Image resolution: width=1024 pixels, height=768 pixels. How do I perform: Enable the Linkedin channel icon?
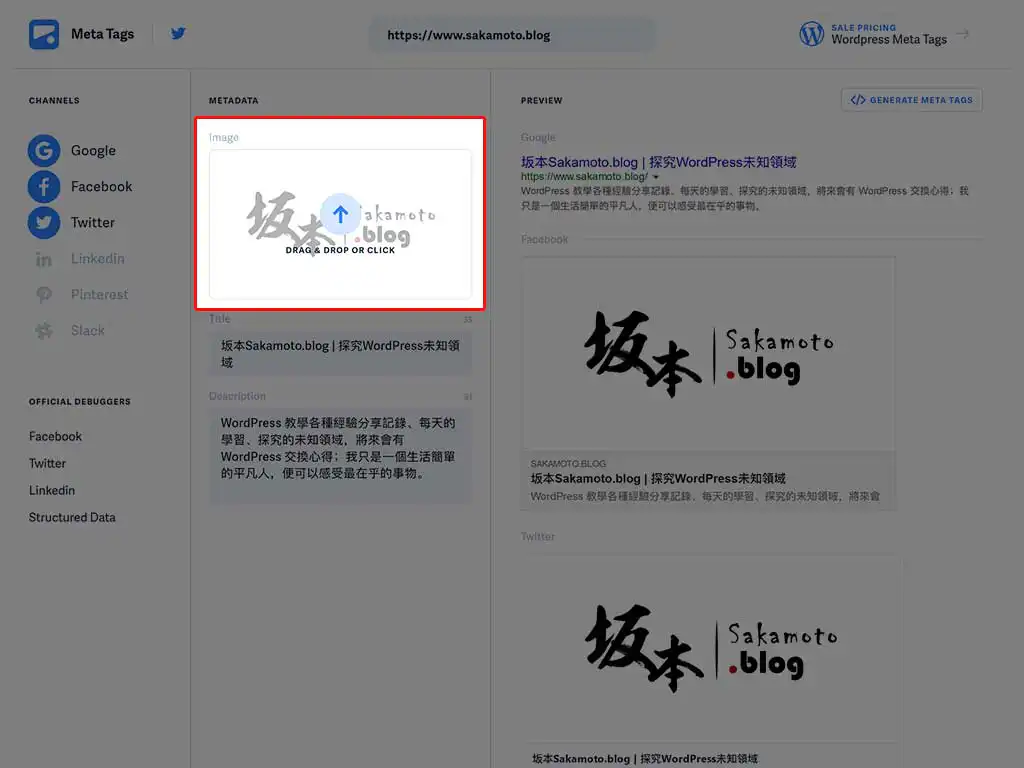click(x=43, y=259)
